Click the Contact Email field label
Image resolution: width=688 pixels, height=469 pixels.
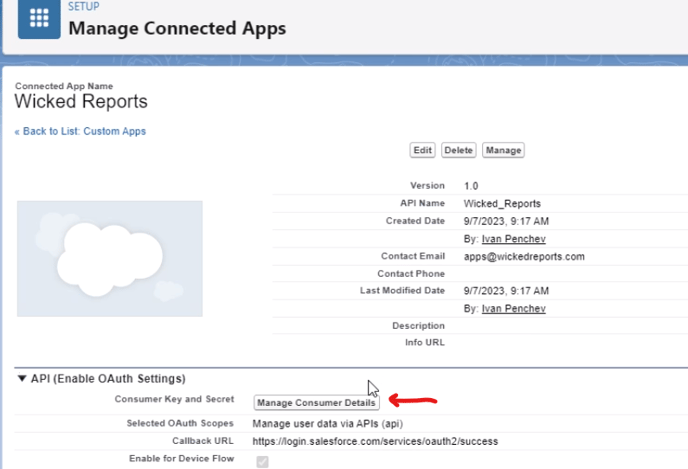tap(412, 256)
